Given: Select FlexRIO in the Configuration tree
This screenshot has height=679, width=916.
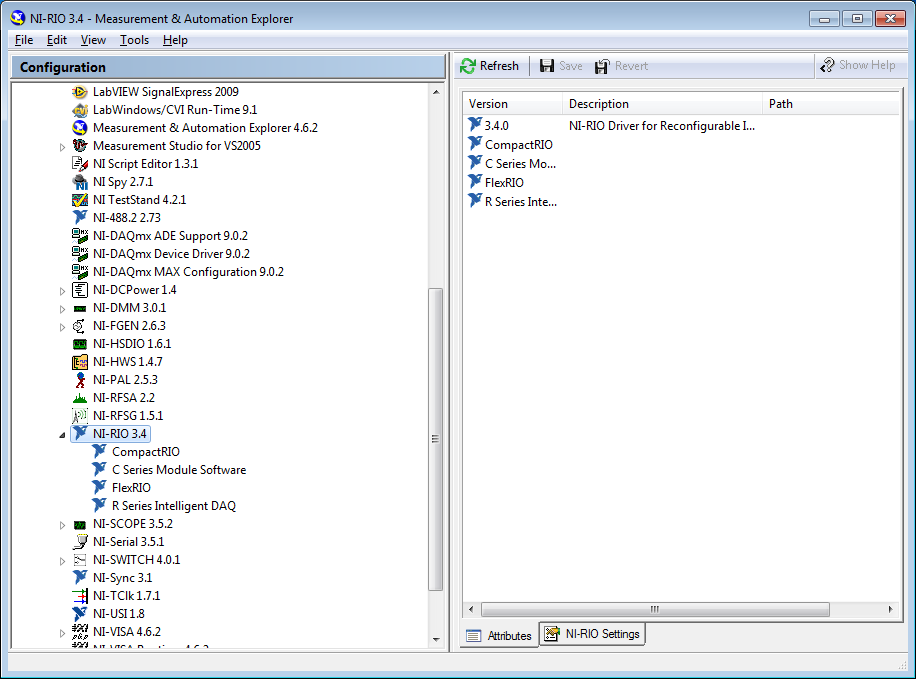Looking at the screenshot, I should [x=131, y=488].
